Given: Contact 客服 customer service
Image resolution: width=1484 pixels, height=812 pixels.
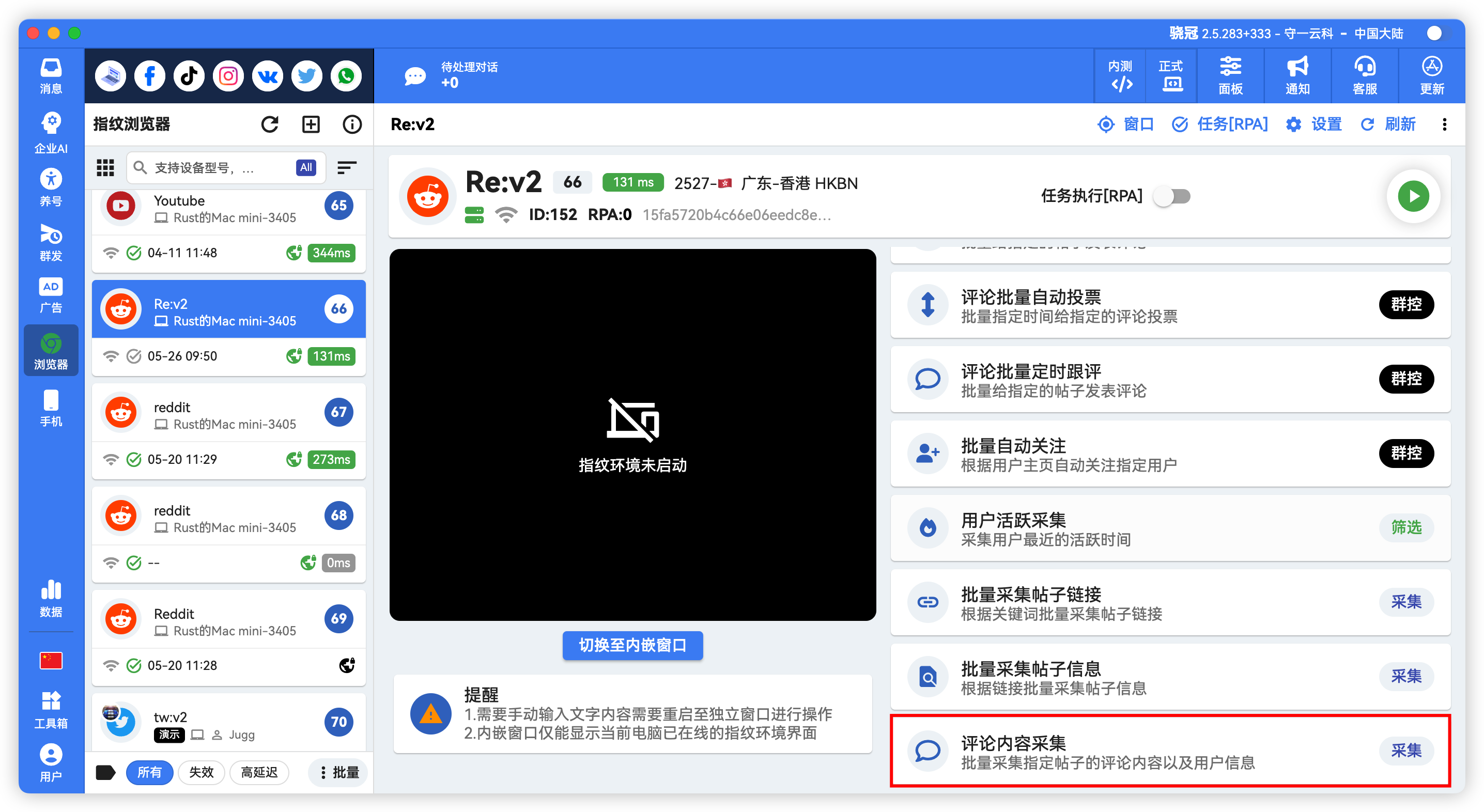Looking at the screenshot, I should pos(1365,75).
